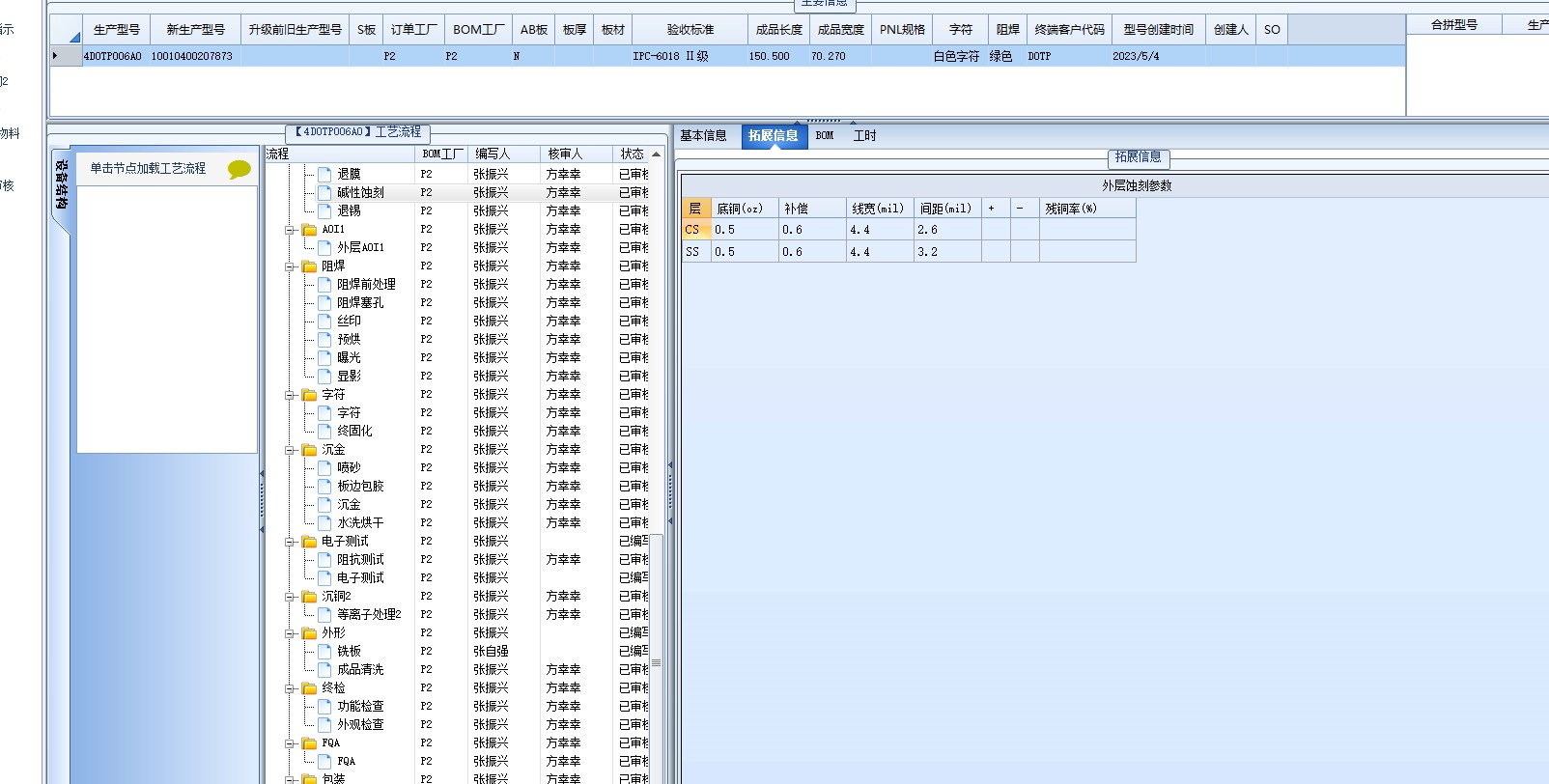1549x784 pixels.
Task: Collapse the 电子测试 group node
Action: pos(289,542)
